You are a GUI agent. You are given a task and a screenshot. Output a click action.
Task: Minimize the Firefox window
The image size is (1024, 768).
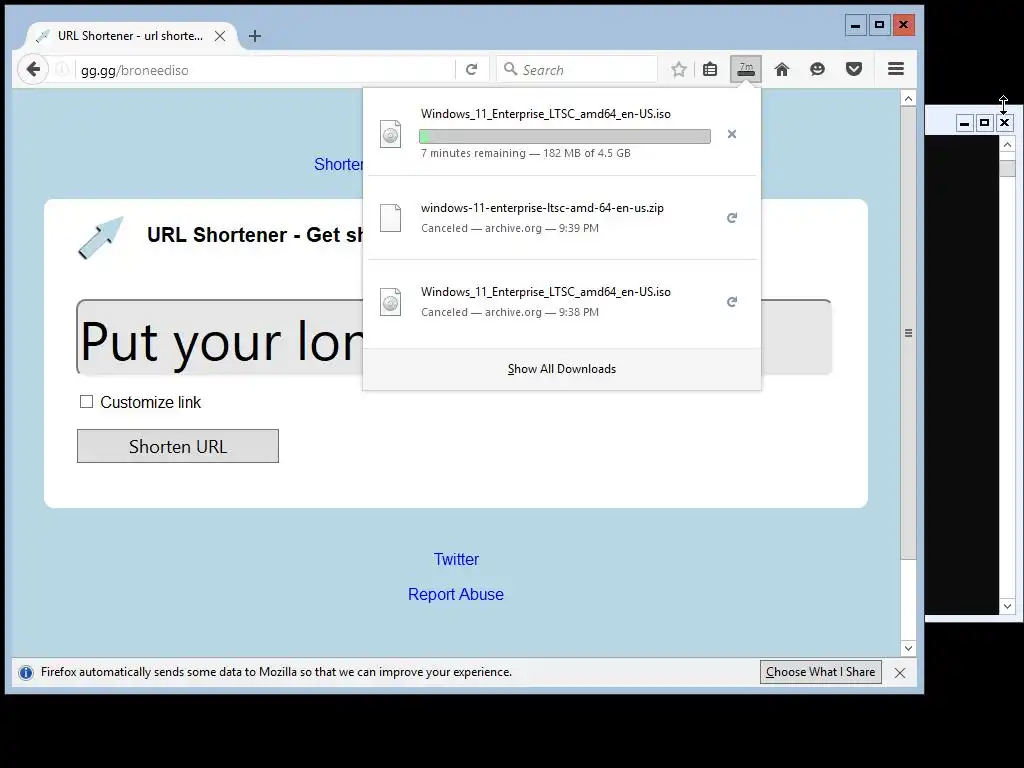pos(856,25)
